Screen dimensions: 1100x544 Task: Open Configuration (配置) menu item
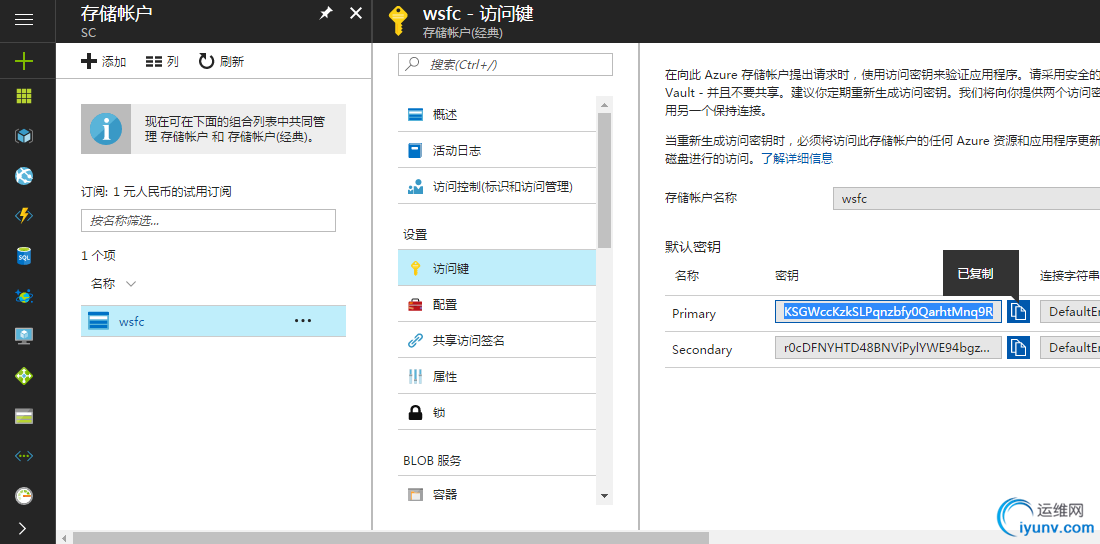497,305
